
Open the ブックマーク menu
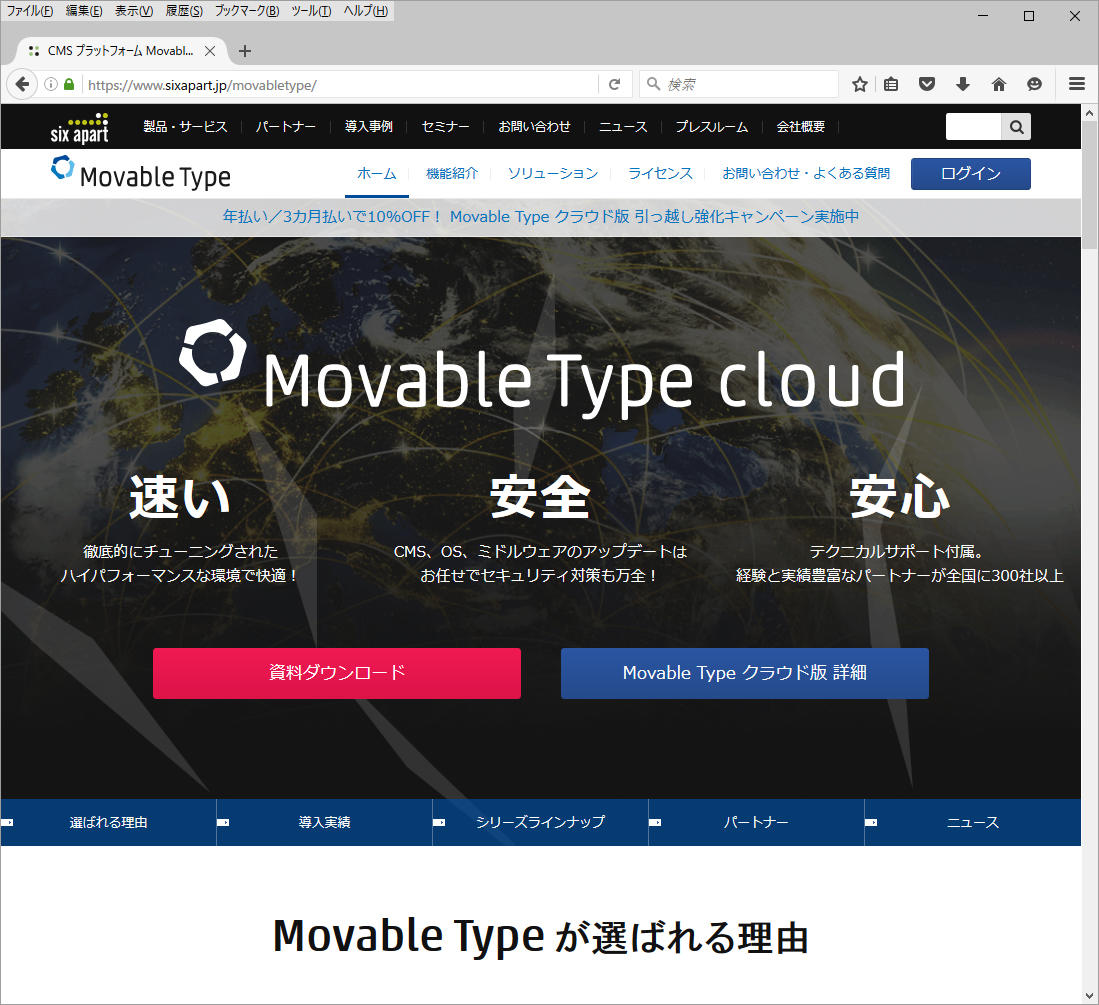(x=247, y=11)
